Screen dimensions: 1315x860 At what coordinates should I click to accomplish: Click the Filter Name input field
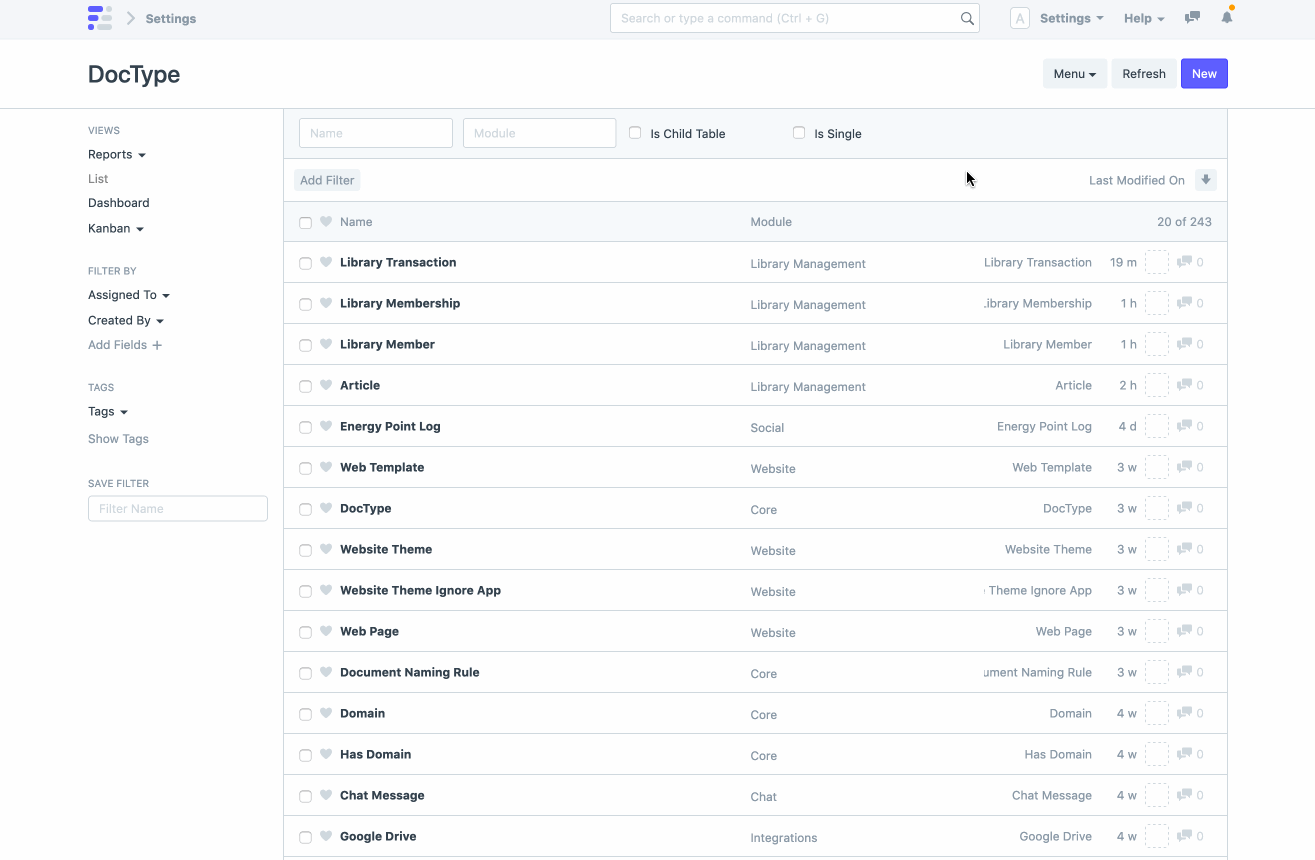click(x=177, y=508)
